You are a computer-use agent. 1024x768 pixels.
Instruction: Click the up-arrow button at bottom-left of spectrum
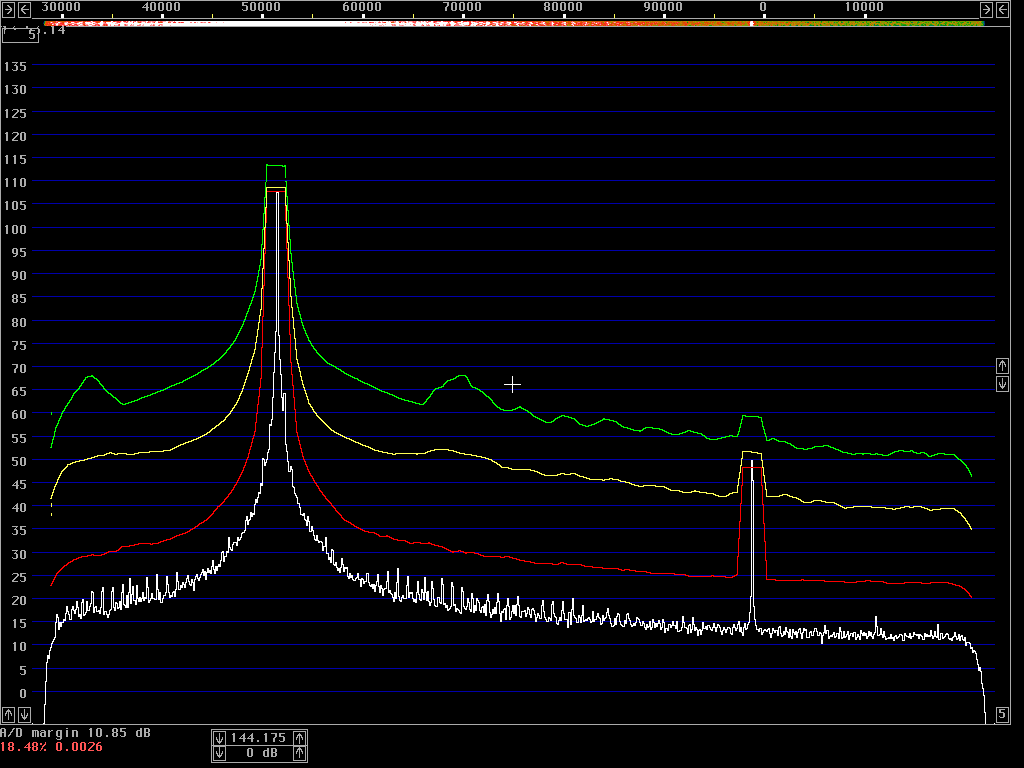8,714
